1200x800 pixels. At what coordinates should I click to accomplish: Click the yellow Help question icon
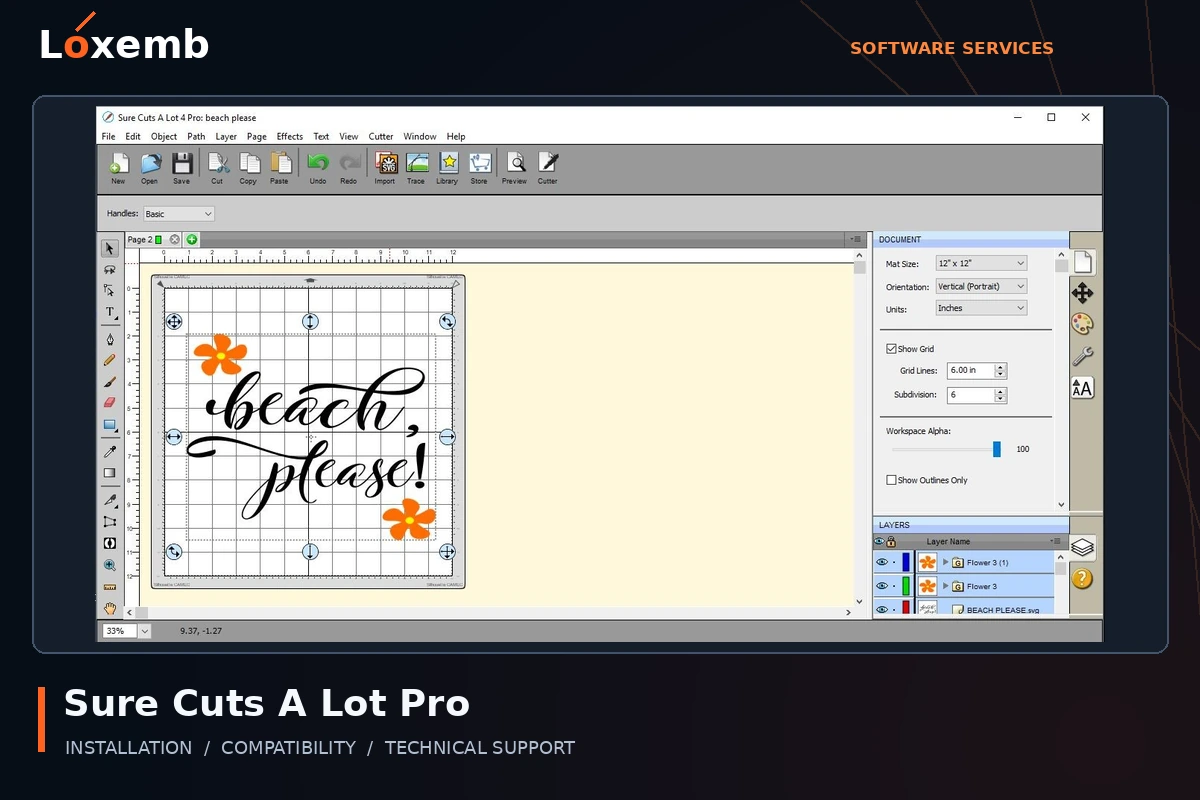tap(1082, 578)
